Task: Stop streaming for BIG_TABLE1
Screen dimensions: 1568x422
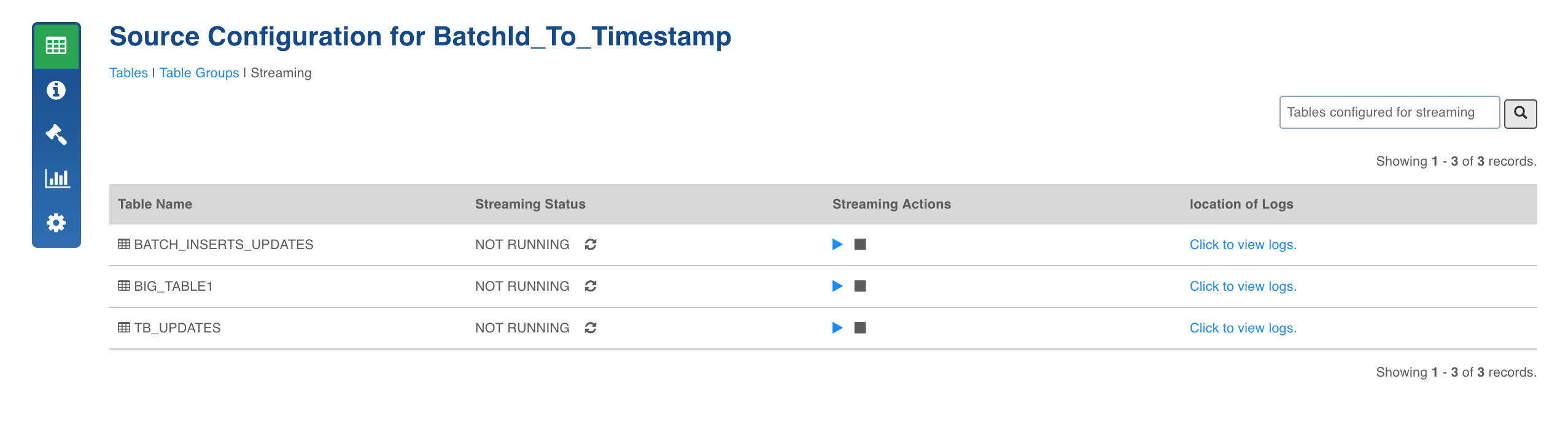Action: 860,286
